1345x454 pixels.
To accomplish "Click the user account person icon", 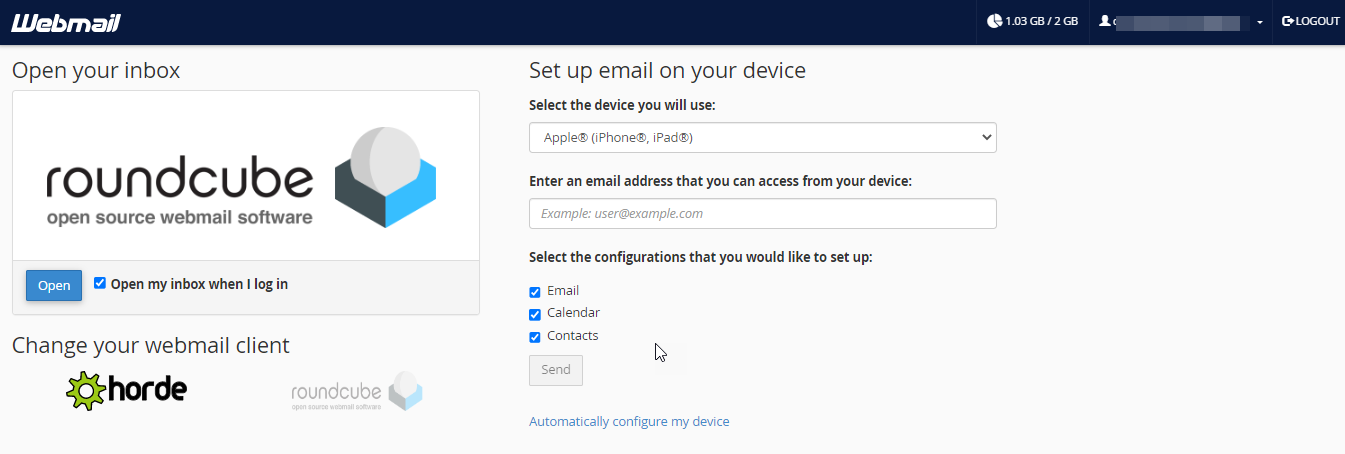I will pos(1105,21).
